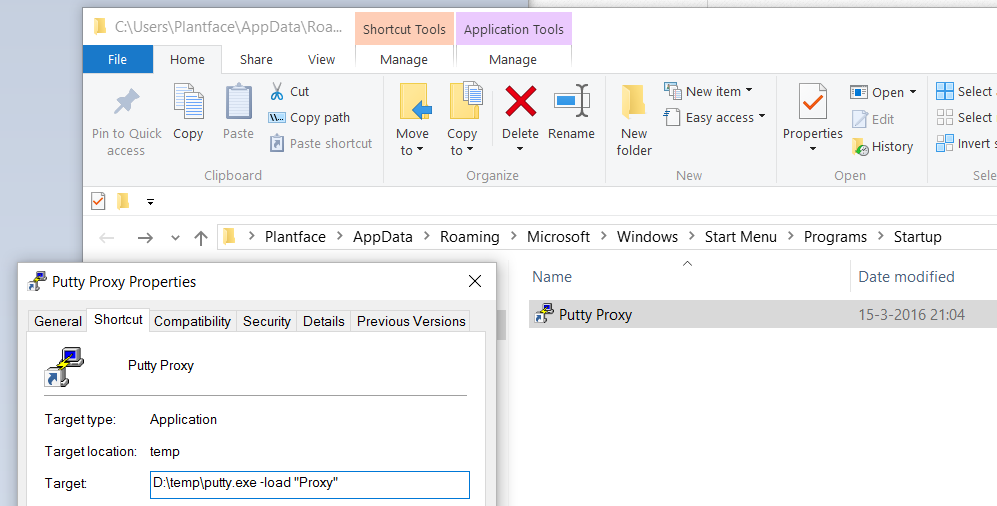Click the Select all icon
Image resolution: width=997 pixels, height=506 pixels.
[x=945, y=92]
